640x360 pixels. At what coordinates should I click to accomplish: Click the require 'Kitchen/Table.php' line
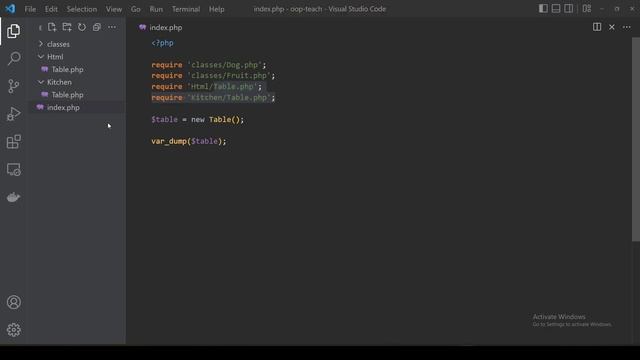tap(213, 98)
